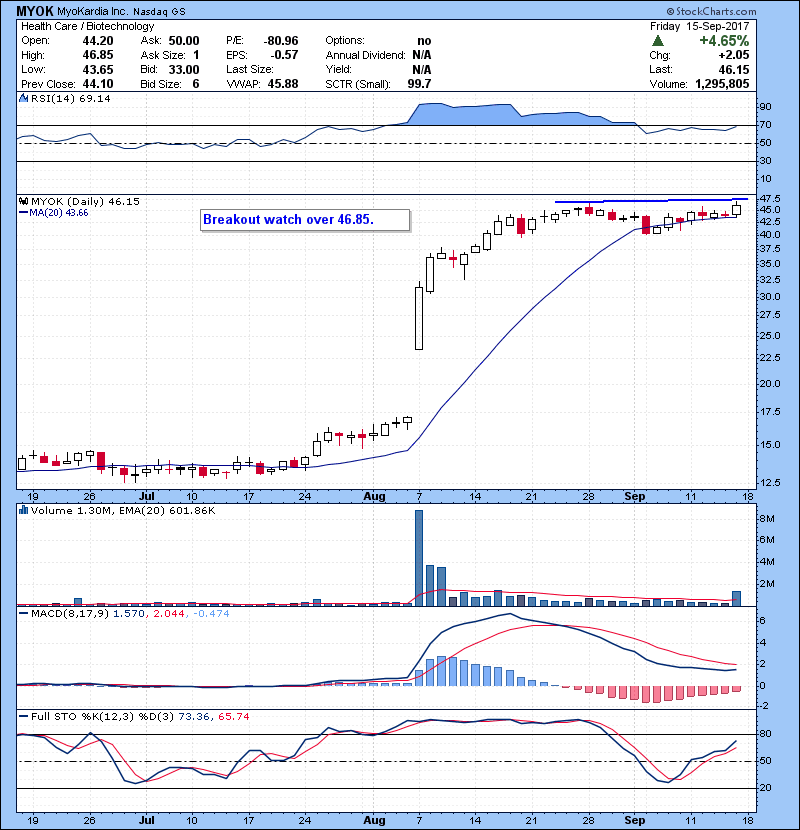800x830 pixels.
Task: Click the +4.65% percent change
Action: click(724, 41)
